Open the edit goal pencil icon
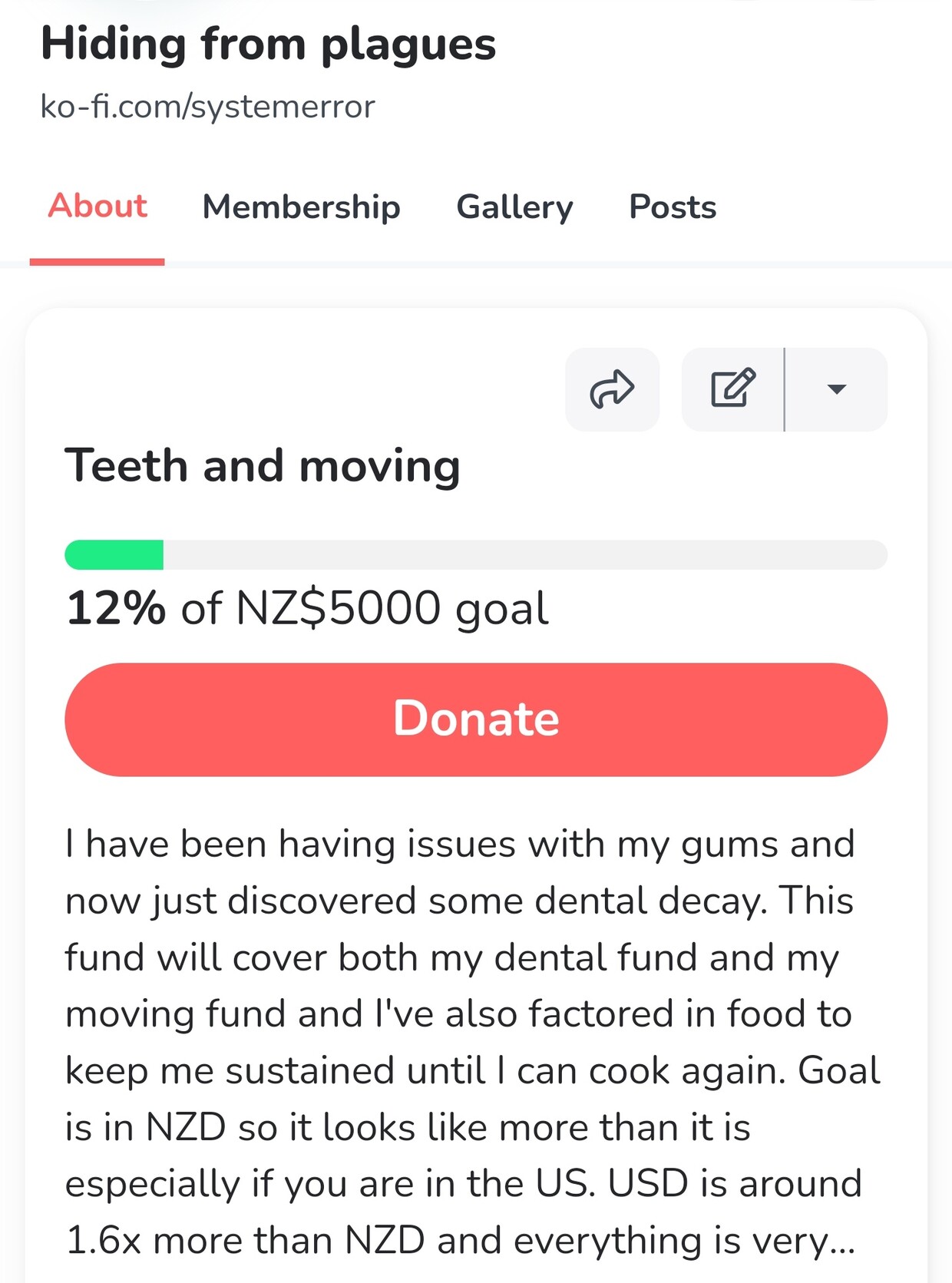 point(732,389)
